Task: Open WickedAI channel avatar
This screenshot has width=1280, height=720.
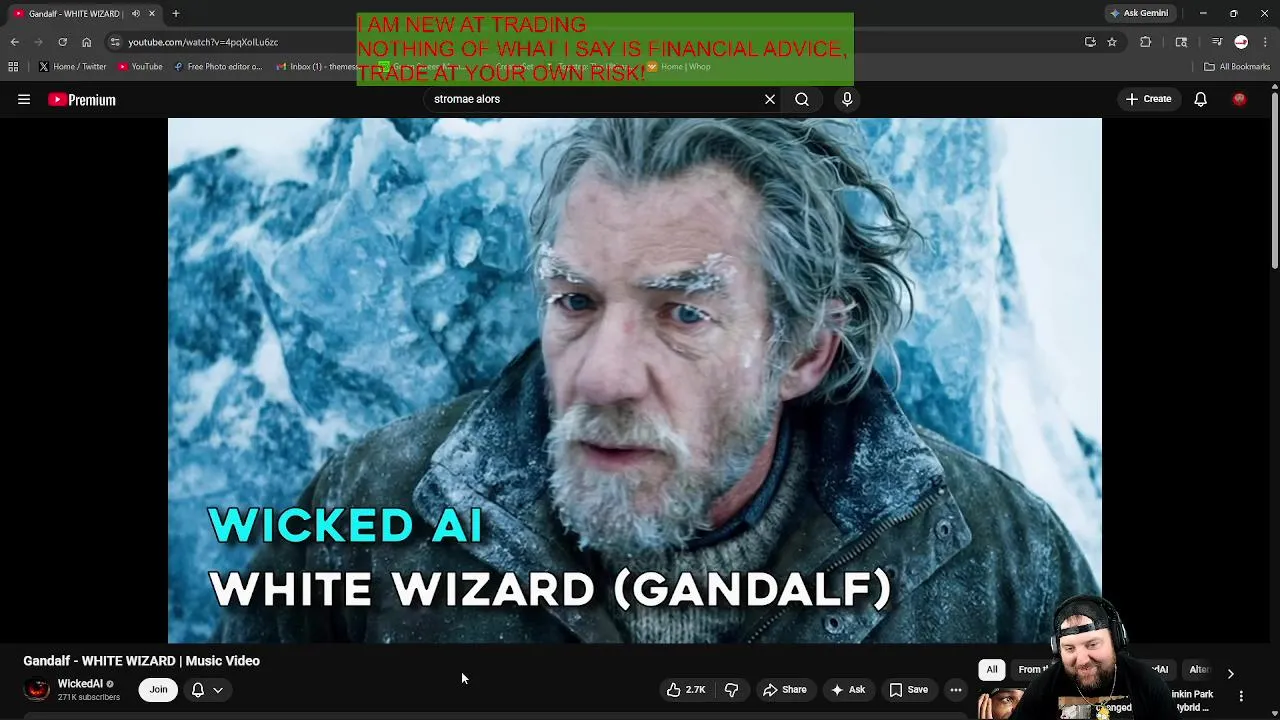Action: pyautogui.click(x=37, y=690)
